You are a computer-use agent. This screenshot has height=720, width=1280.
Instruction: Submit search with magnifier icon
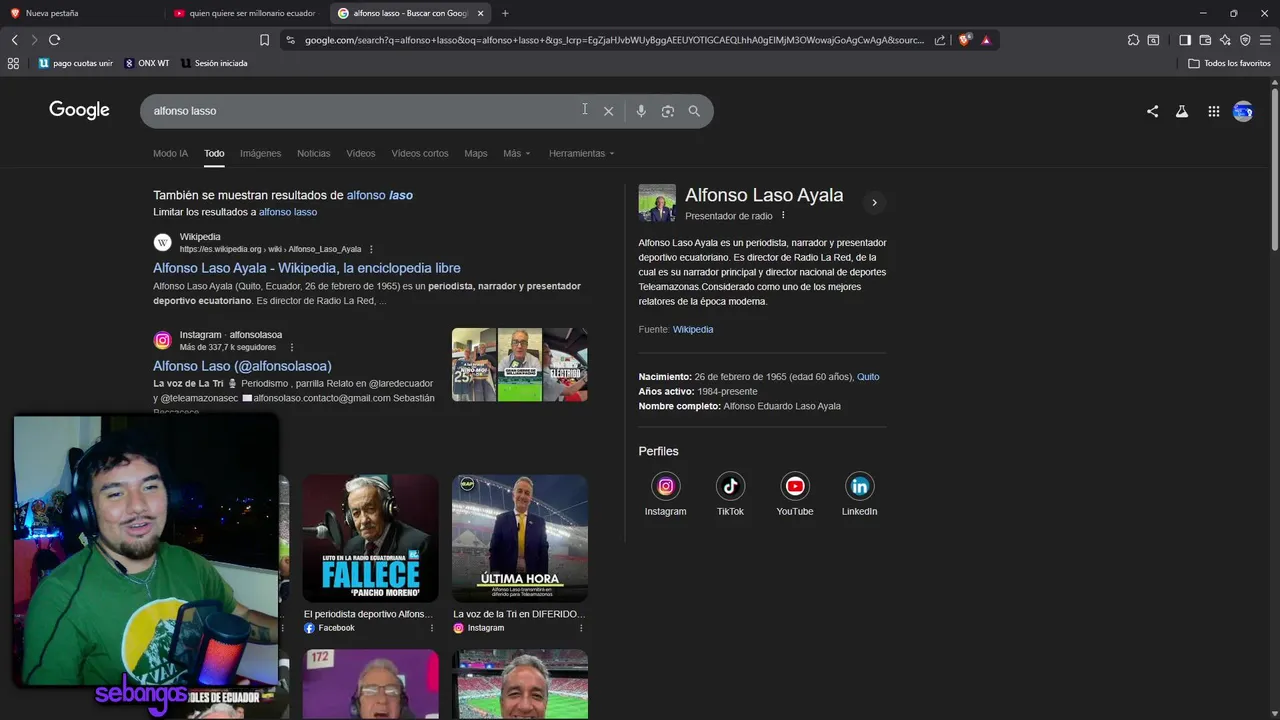click(x=694, y=111)
